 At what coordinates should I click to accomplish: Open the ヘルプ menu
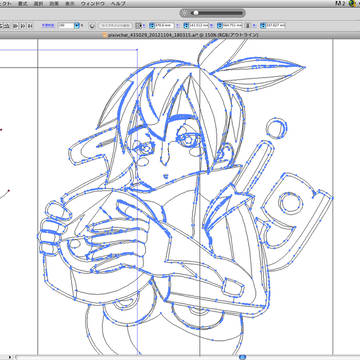pyautogui.click(x=118, y=4)
